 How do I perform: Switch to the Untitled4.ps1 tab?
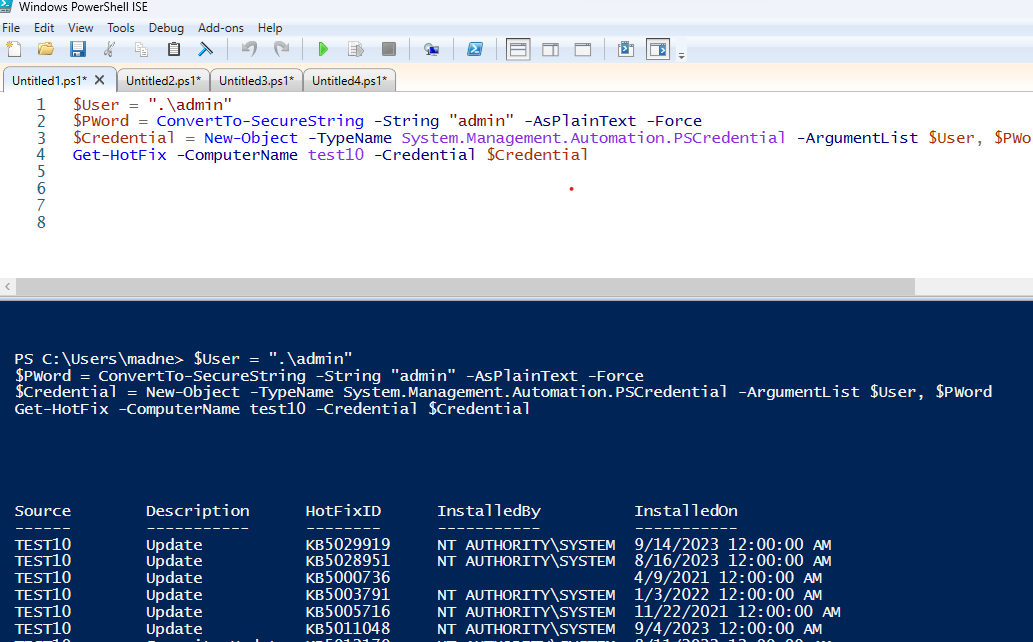[349, 80]
